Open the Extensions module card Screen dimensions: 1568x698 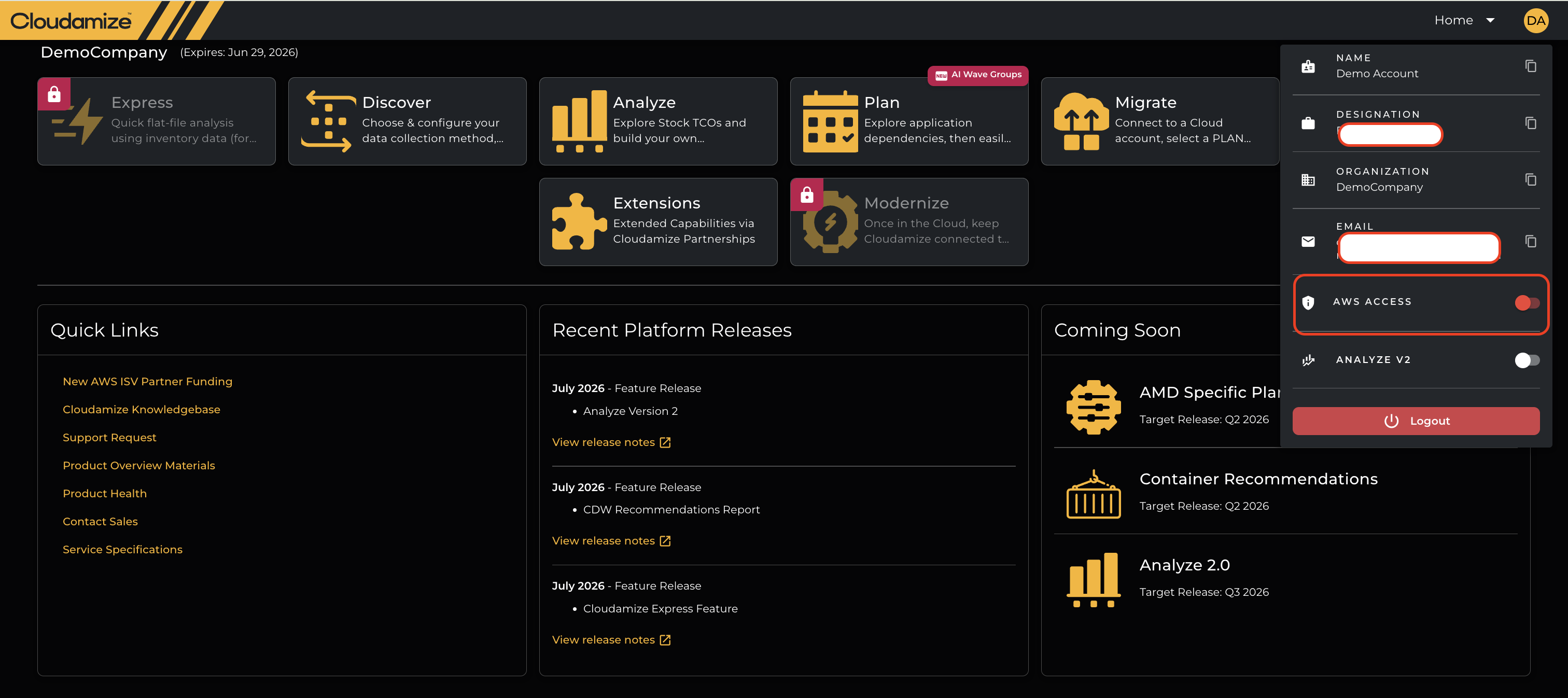[658, 221]
